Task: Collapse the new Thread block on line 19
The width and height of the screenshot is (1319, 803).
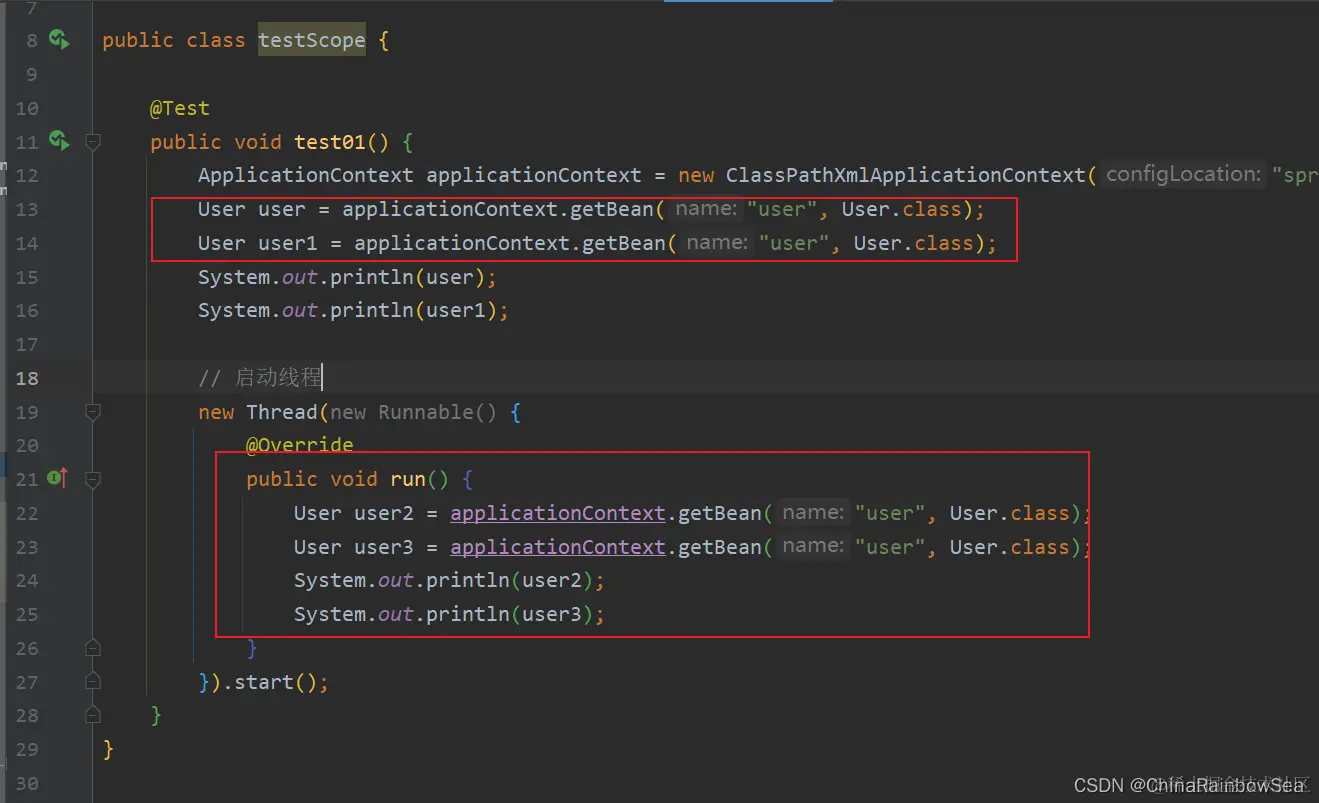Action: [x=93, y=412]
